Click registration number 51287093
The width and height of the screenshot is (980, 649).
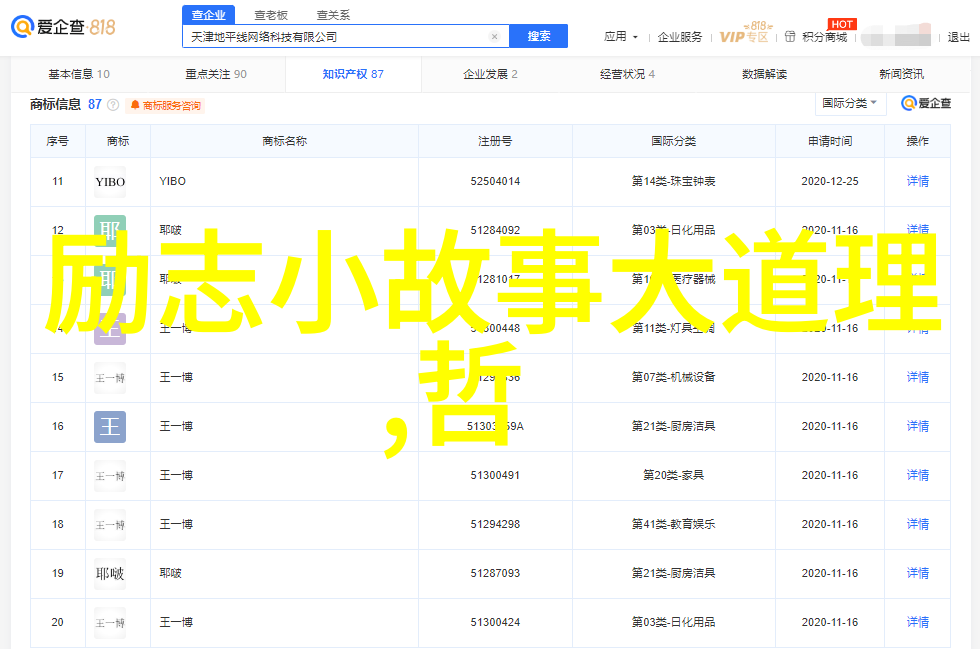495,573
